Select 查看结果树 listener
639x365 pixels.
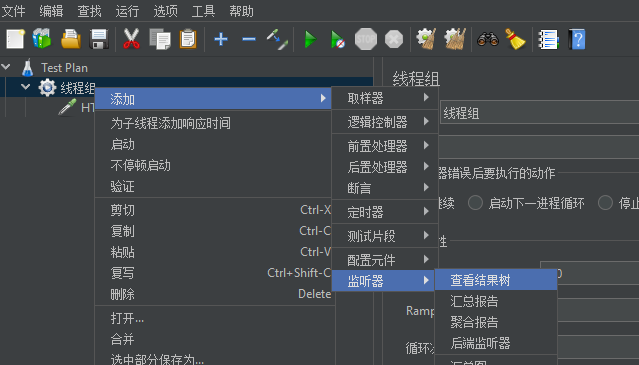click(x=496, y=280)
